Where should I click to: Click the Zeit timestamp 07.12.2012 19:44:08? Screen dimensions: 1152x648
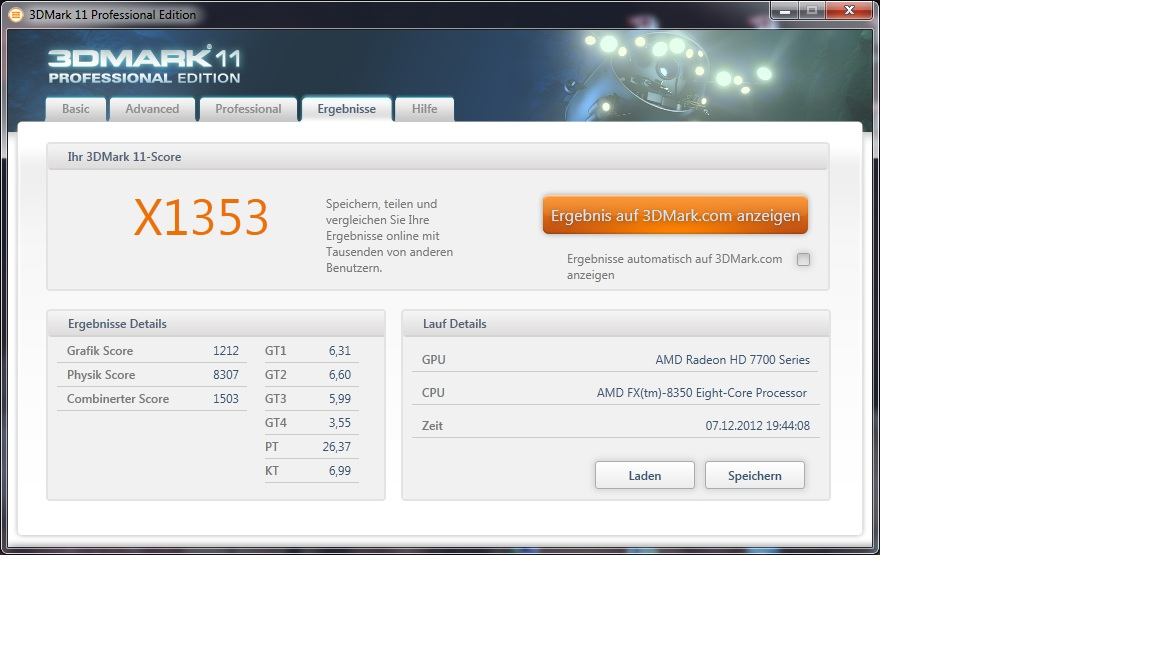(757, 425)
